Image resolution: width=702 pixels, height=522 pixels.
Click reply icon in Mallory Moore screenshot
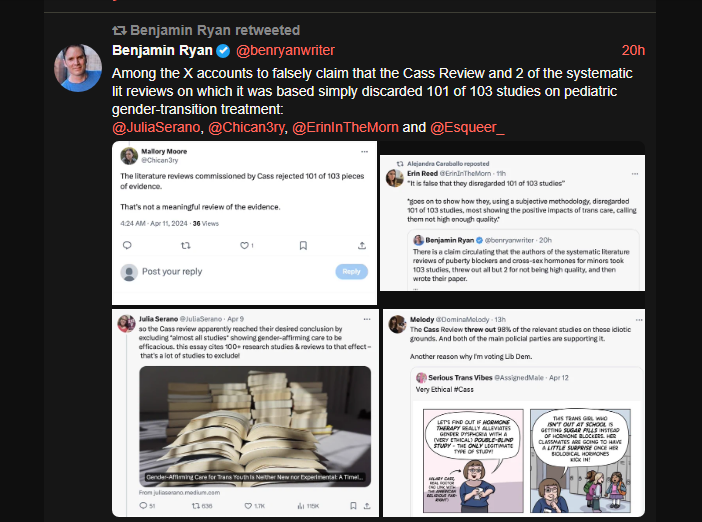[127, 245]
